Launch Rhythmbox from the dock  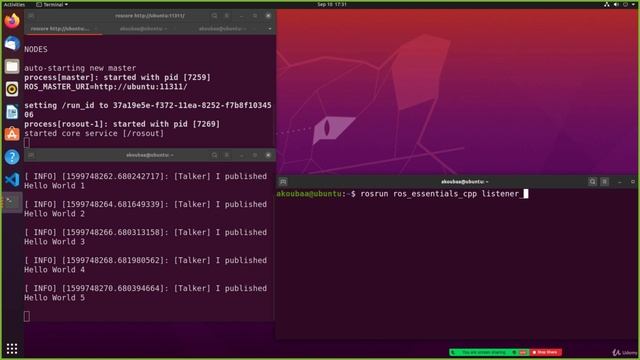pos(12,89)
